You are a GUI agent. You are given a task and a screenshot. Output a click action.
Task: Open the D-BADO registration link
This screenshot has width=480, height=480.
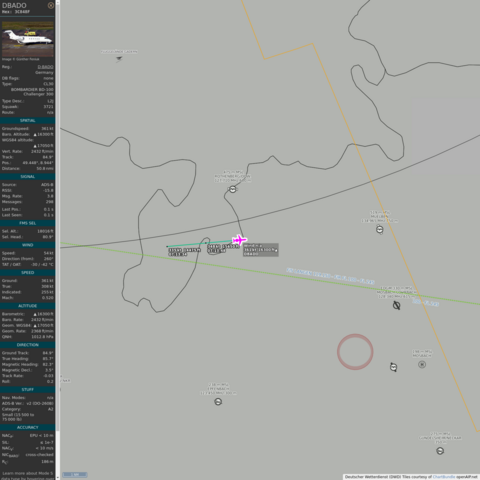(x=45, y=67)
